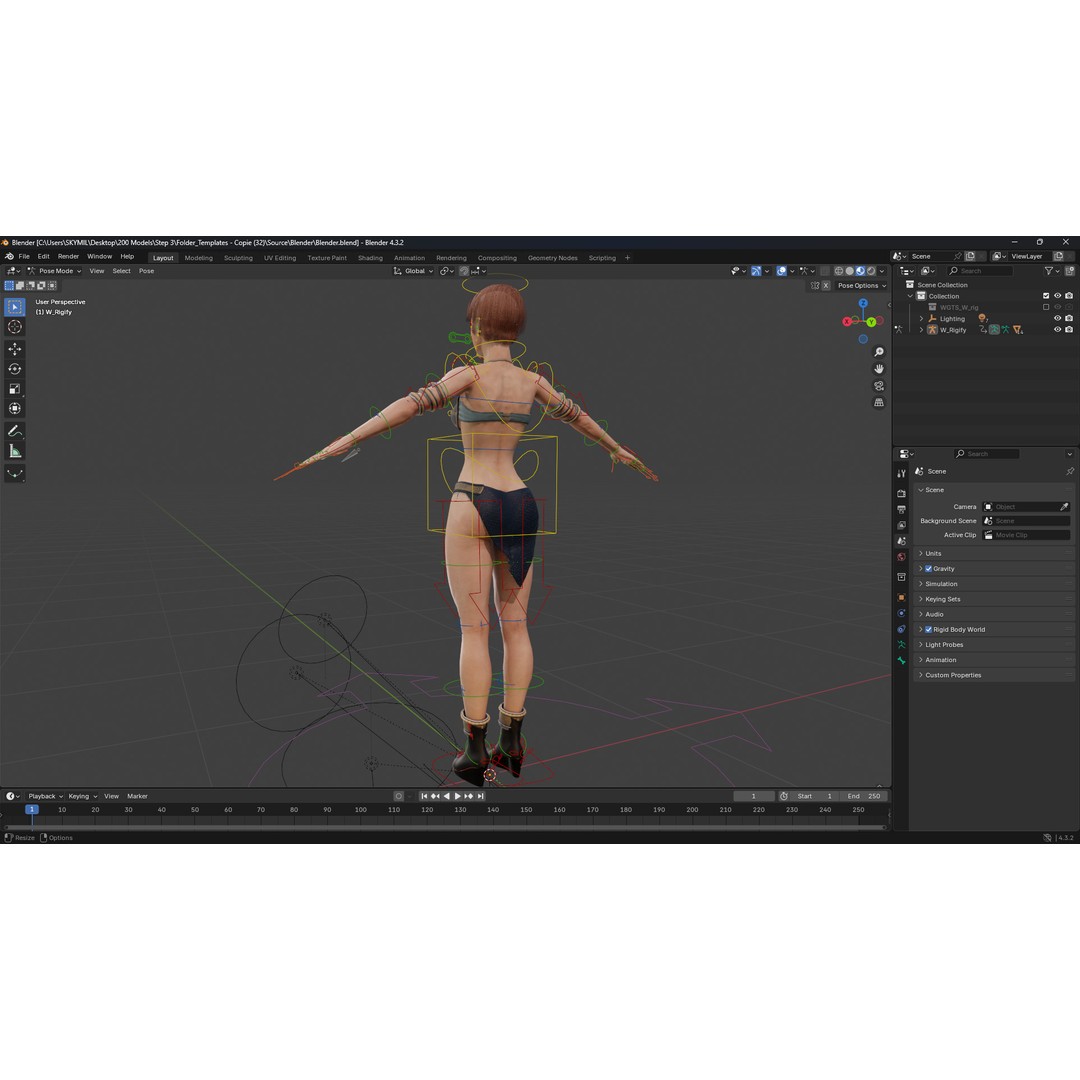Switch to the UV Editing workspace tab
The height and width of the screenshot is (1080, 1080).
coord(280,258)
